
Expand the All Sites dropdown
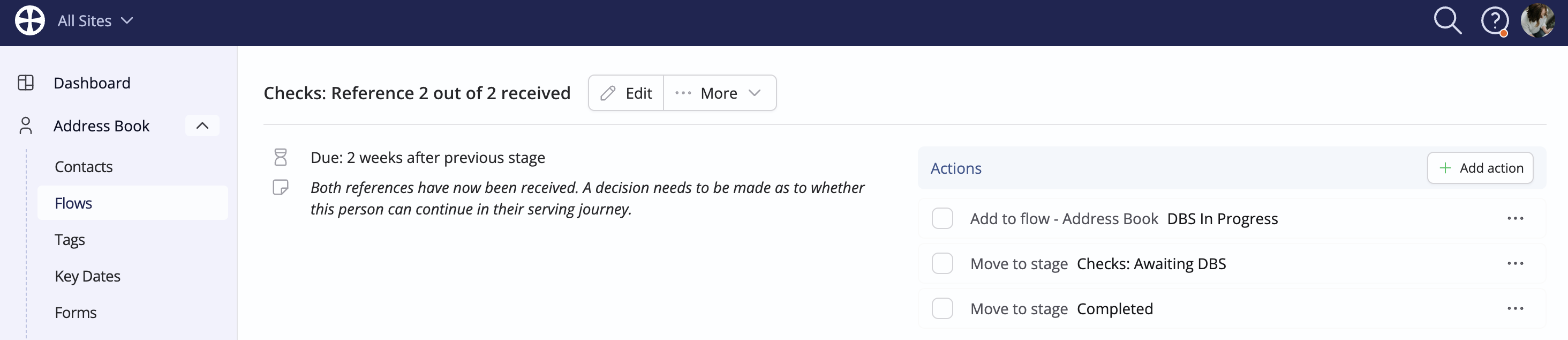(x=95, y=21)
